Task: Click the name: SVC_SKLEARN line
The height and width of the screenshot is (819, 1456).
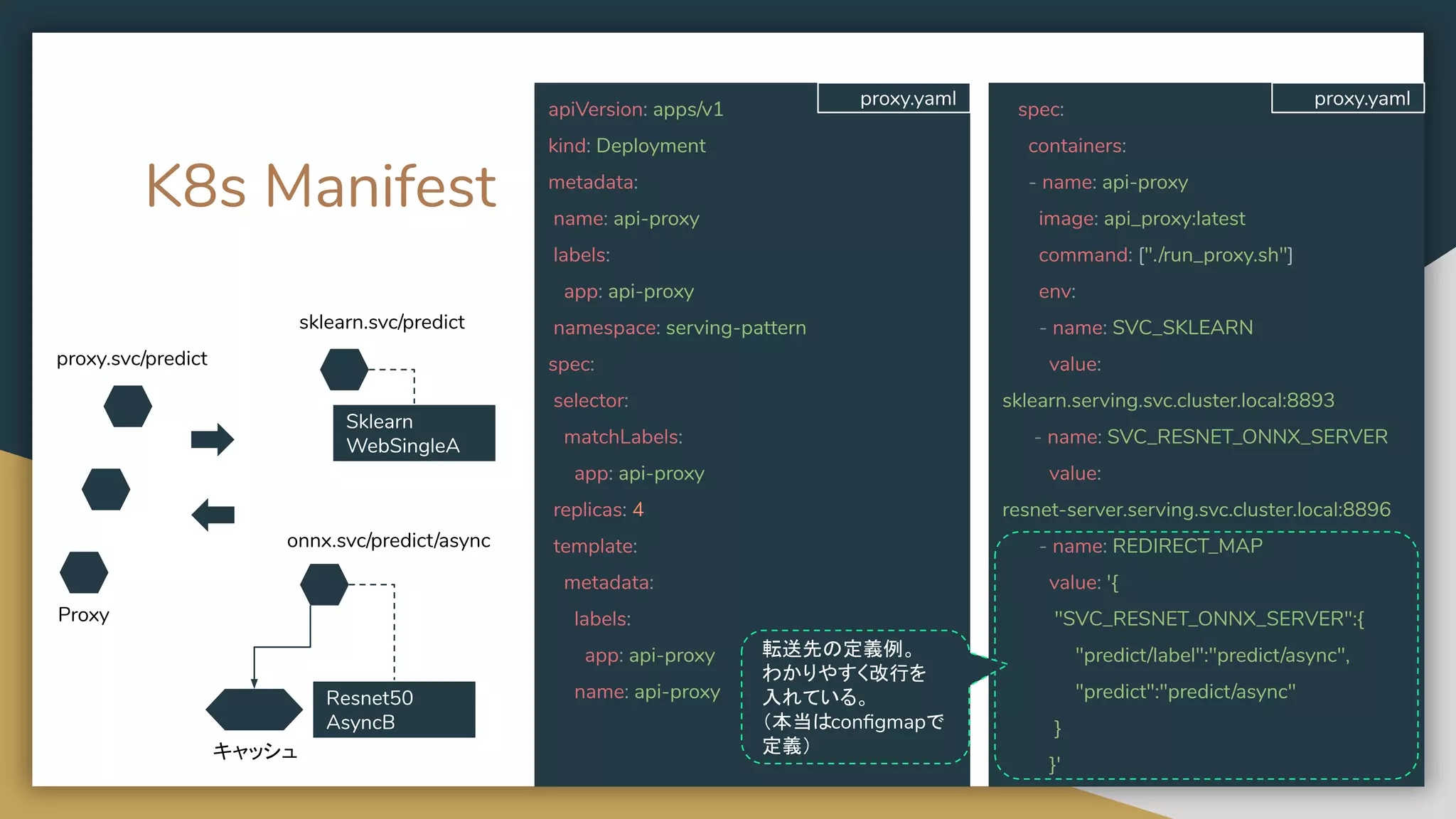Action: tap(1146, 328)
